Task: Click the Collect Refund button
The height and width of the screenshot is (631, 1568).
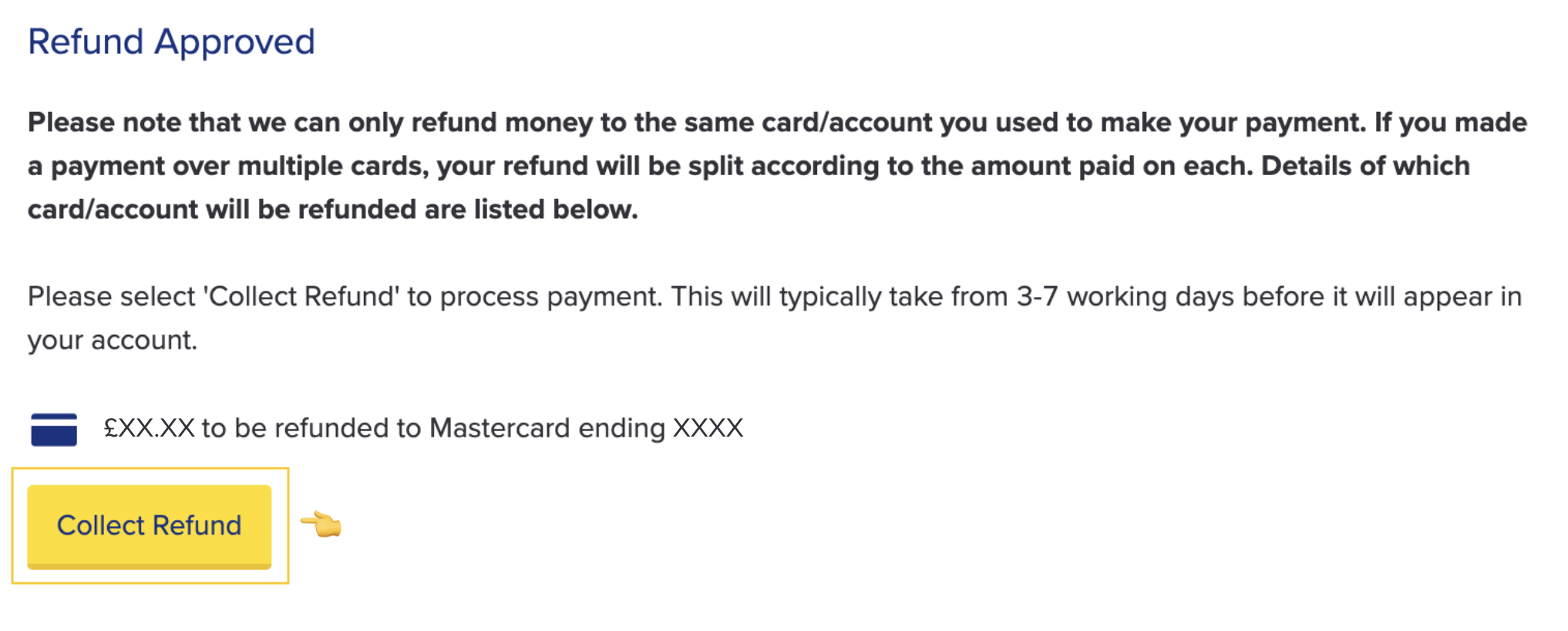Action: [149, 526]
